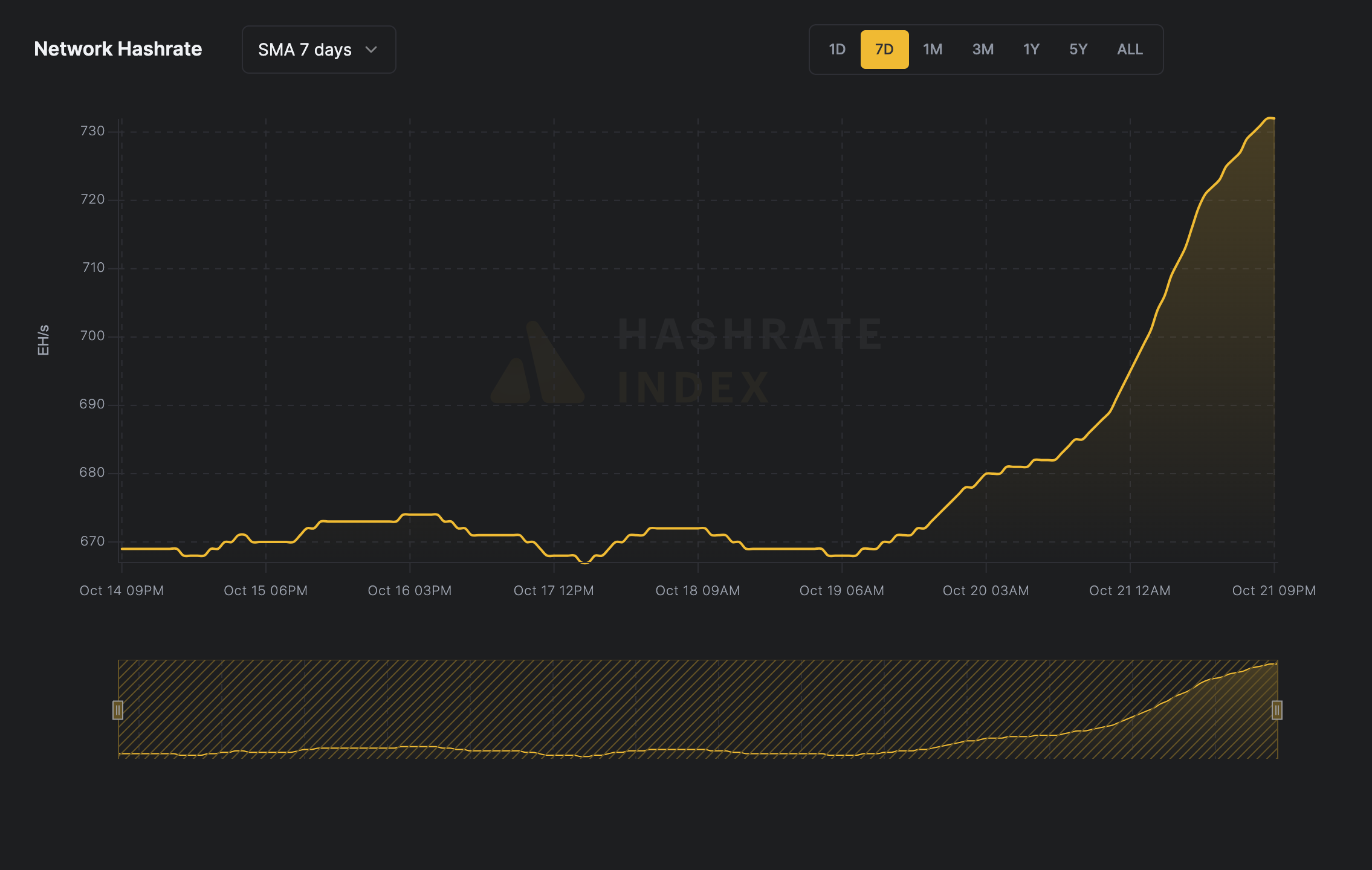Switch to the 3M view
This screenshot has width=1372, height=870.
[982, 50]
